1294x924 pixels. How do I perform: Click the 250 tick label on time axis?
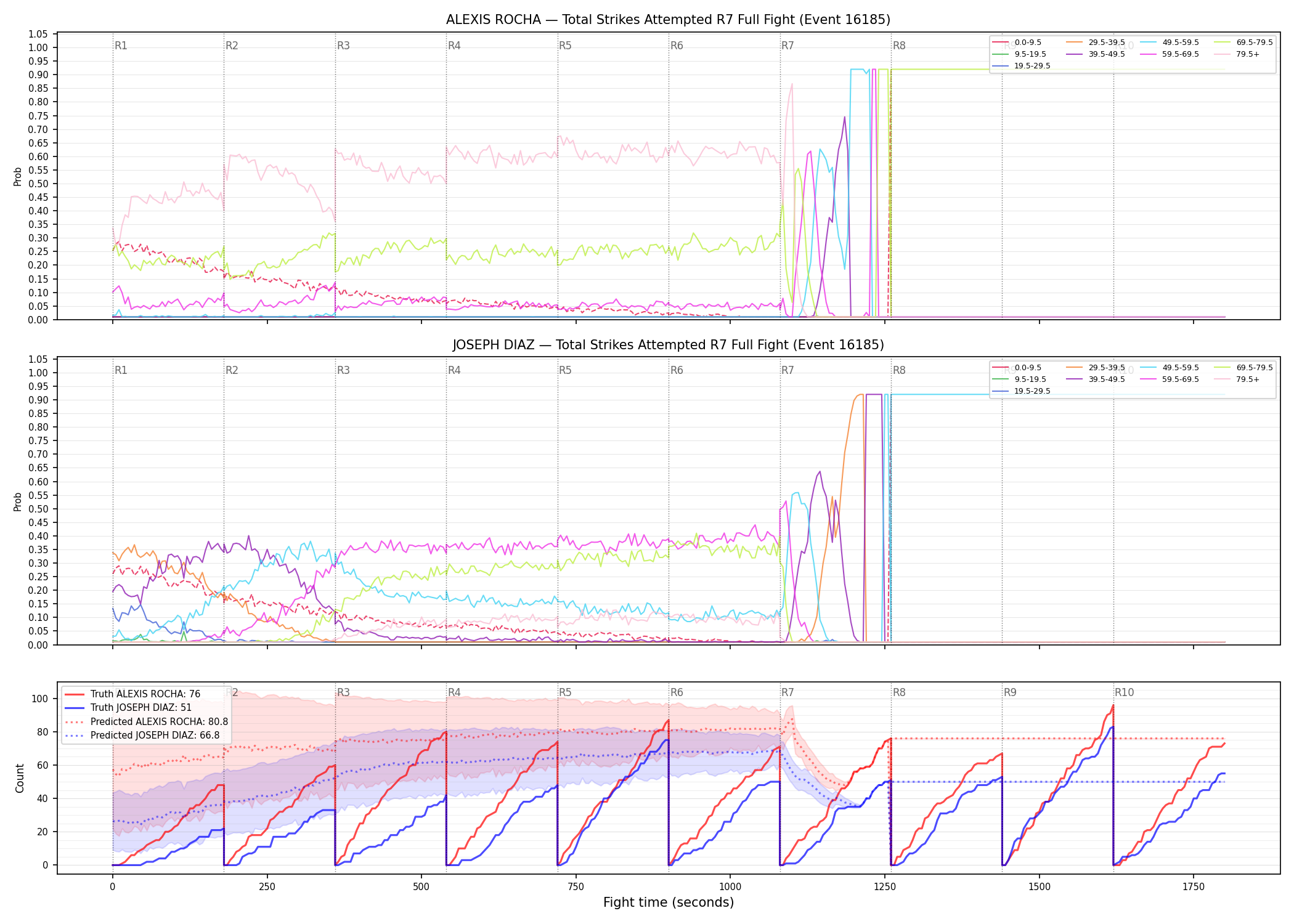point(267,886)
